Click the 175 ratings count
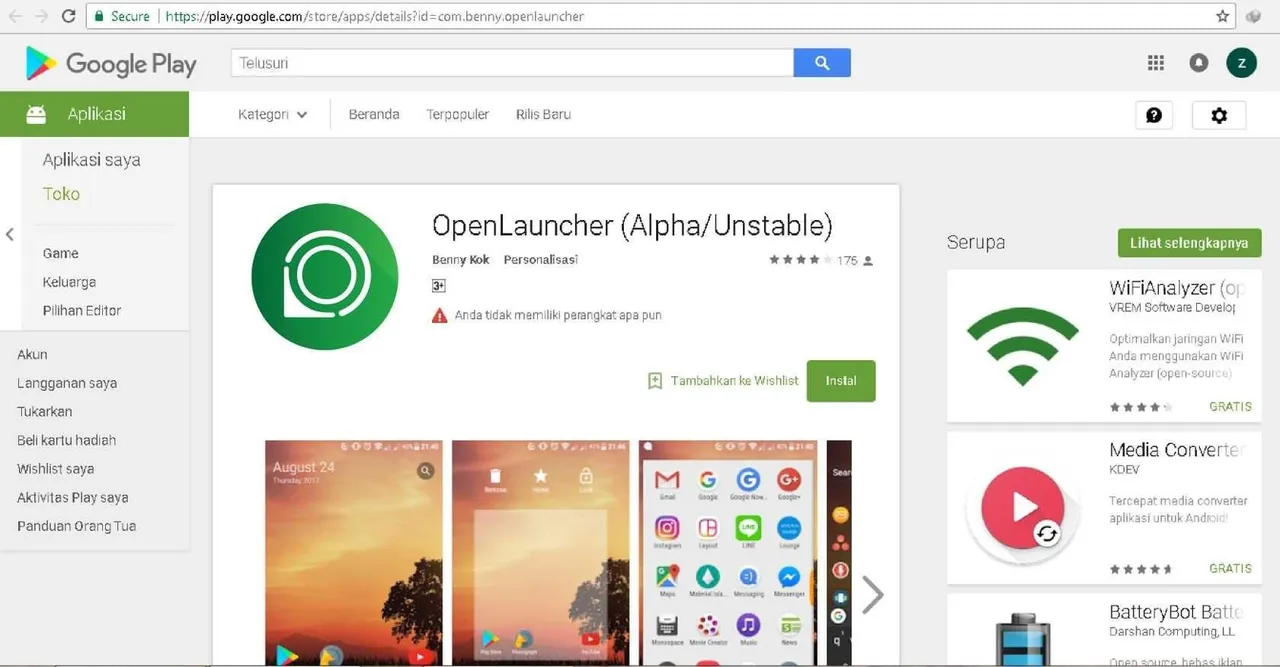The image size is (1280, 667). click(x=847, y=260)
